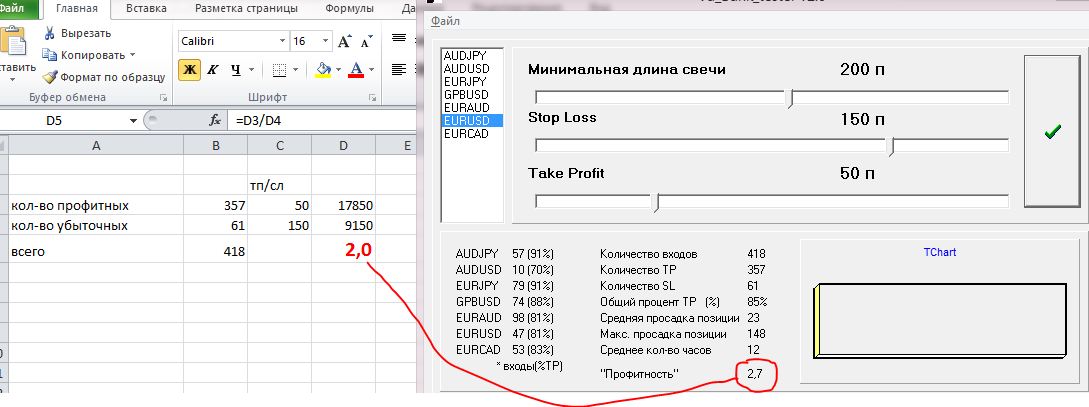
Task: Click the Вырезать text button
Action: click(x=86, y=33)
